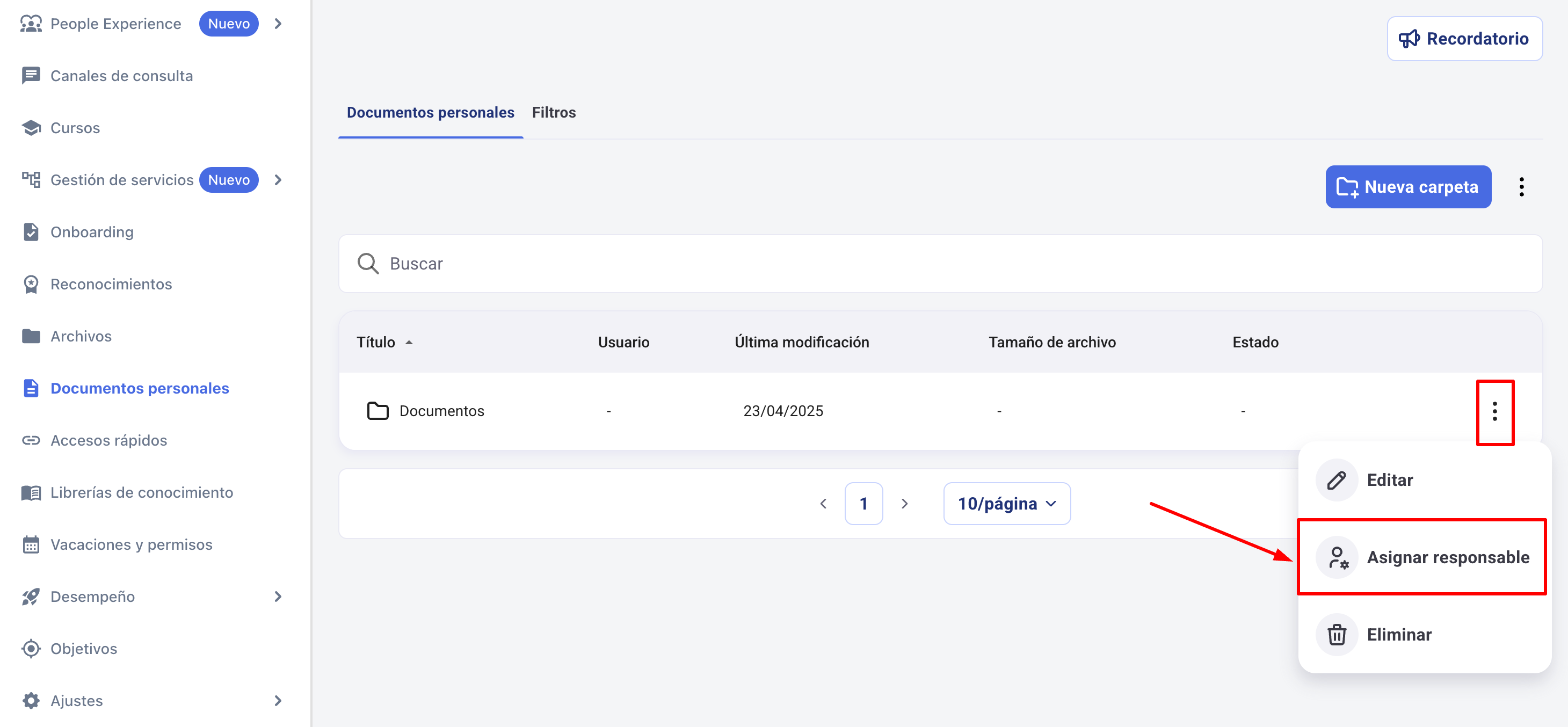This screenshot has height=727, width=1568.
Task: Open Reconocimientos in sidebar
Action: coord(111,285)
